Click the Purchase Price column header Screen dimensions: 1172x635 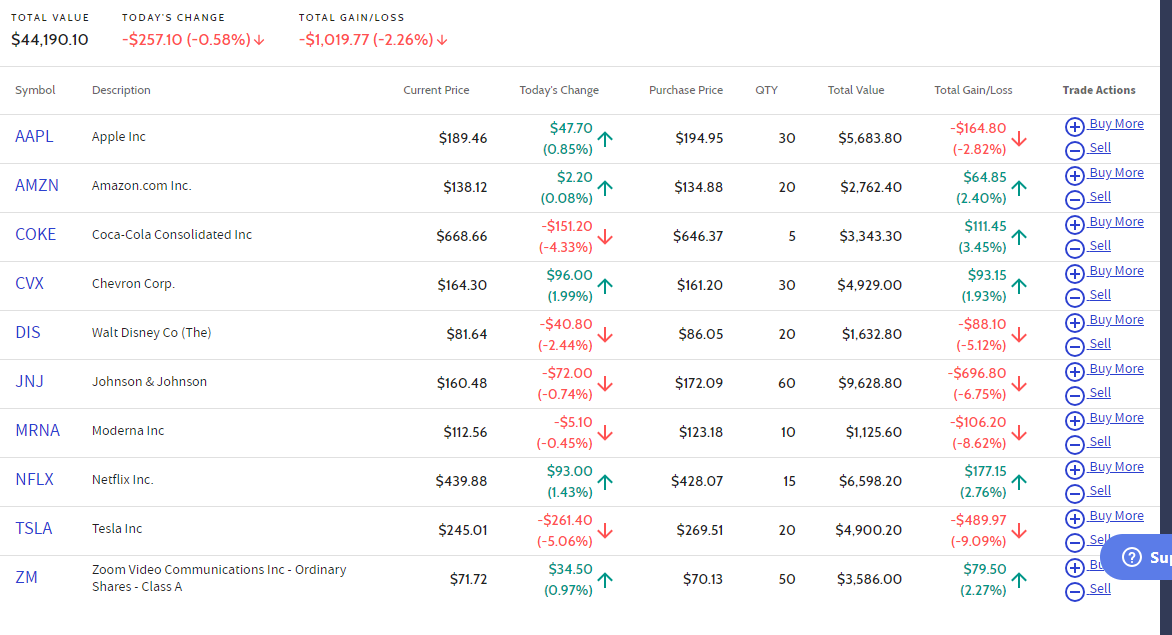685,90
